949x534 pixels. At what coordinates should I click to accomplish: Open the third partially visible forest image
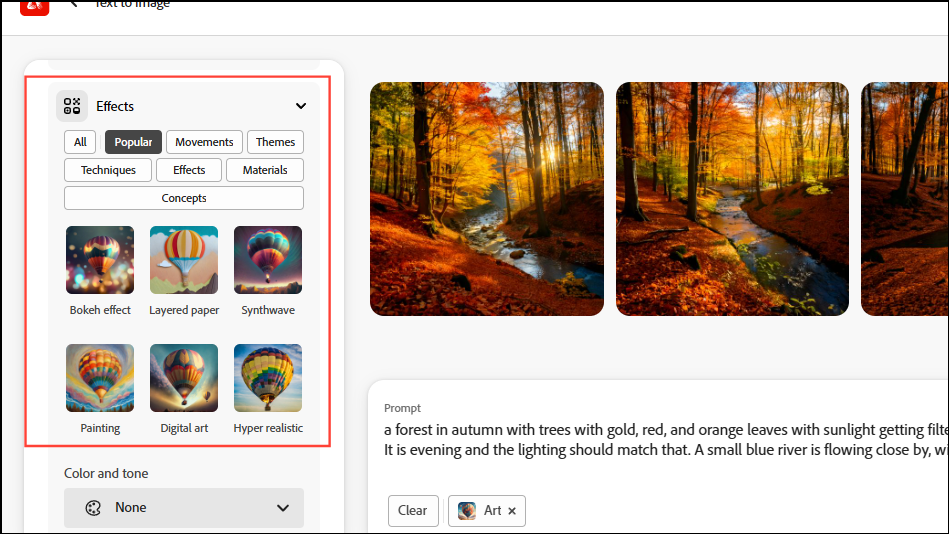[905, 199]
